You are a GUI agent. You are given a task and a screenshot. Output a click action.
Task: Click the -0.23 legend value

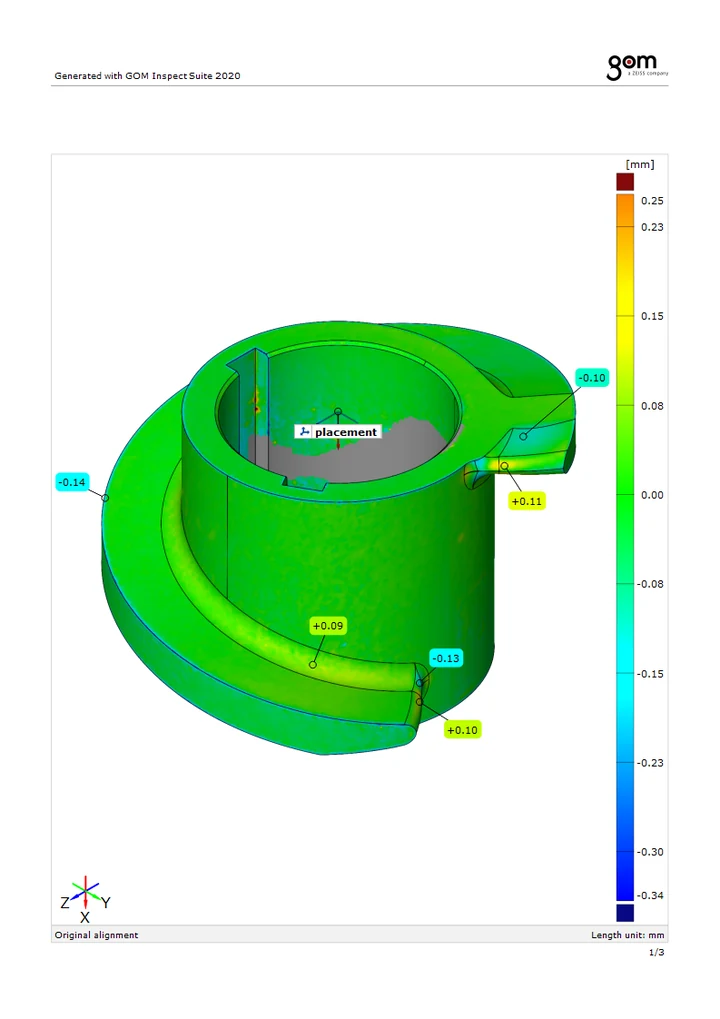(650, 763)
